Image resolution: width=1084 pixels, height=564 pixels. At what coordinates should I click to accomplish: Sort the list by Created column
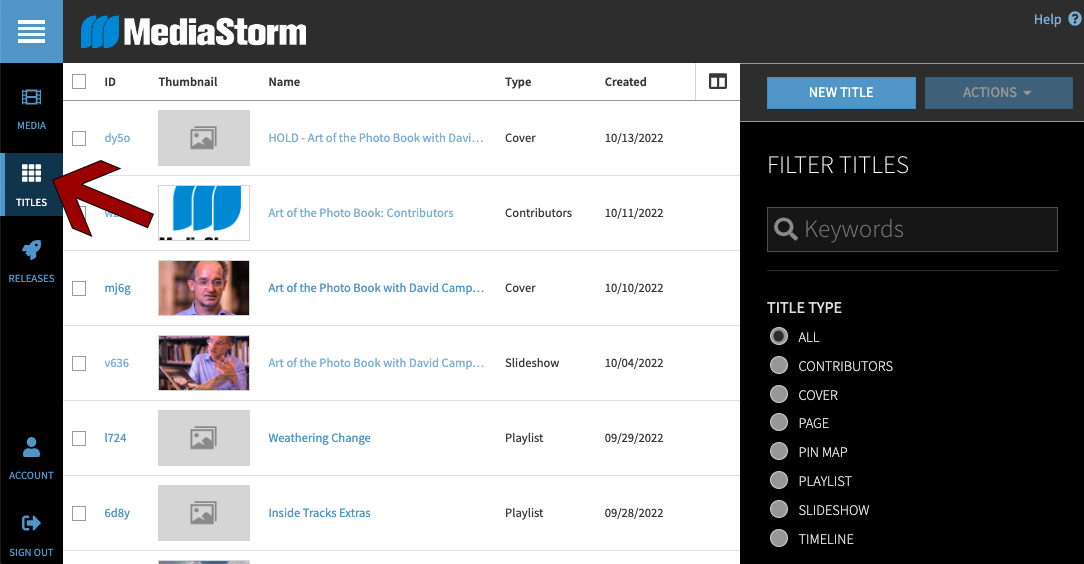point(625,82)
